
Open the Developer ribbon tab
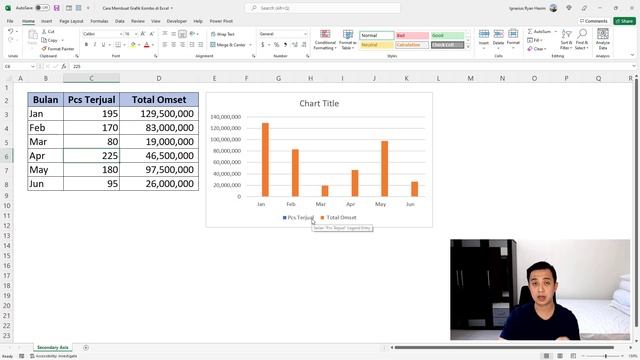[177, 21]
